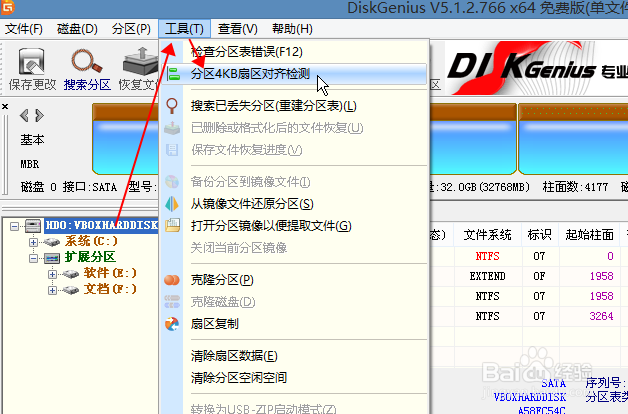Click the Recover Files (恢复文件) toolbar icon
Screen dimensions: 628x414
point(140,62)
